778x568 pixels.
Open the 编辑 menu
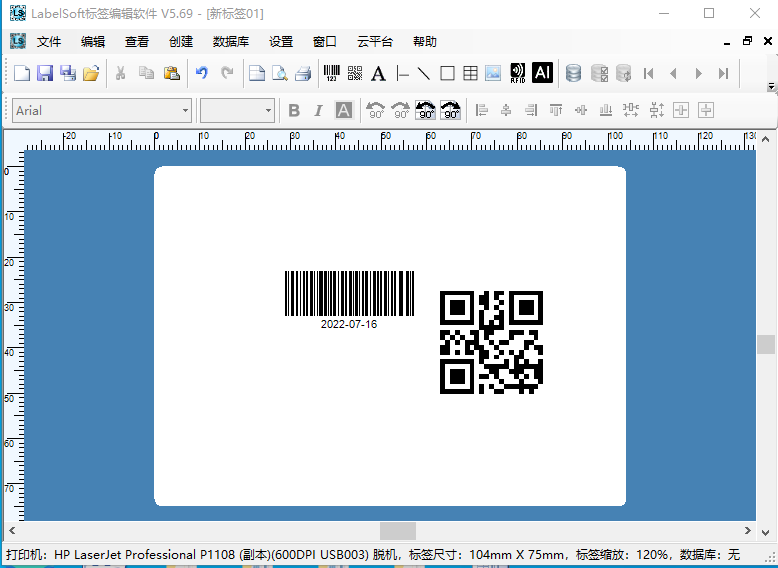(93, 42)
